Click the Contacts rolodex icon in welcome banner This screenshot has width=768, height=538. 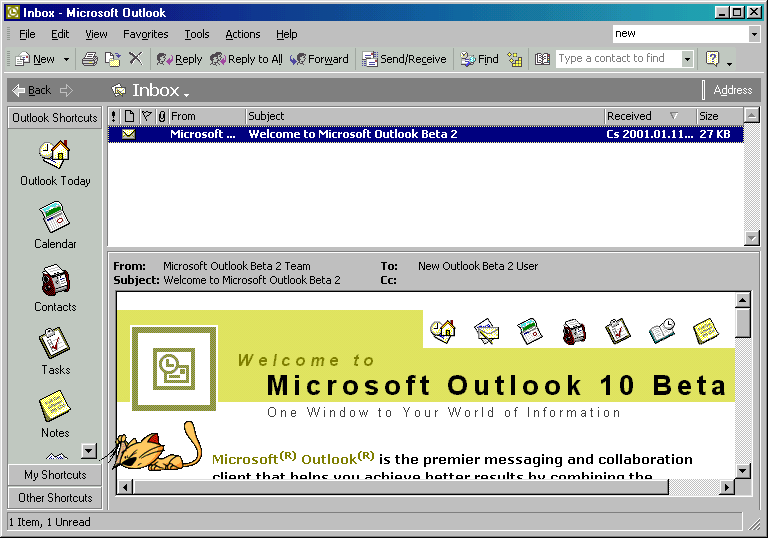pyautogui.click(x=574, y=331)
